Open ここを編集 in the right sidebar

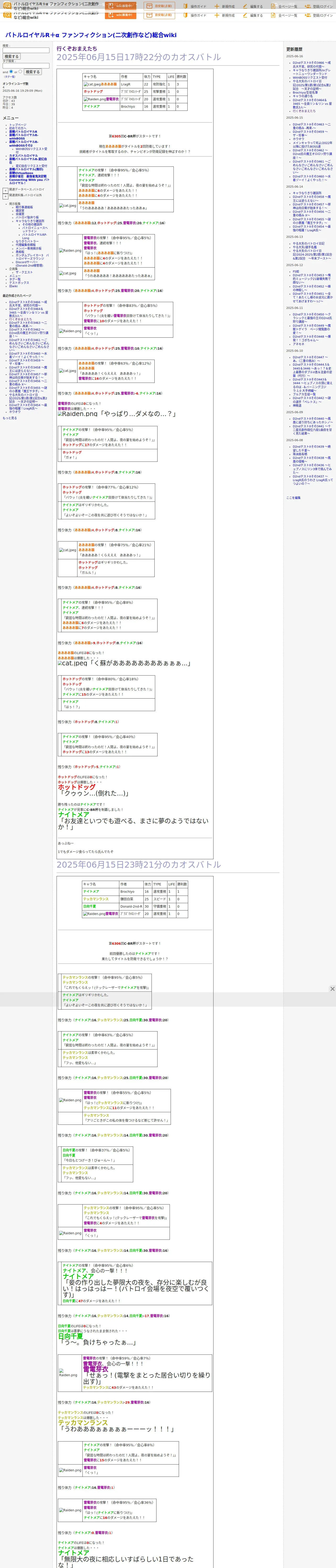pos(293,497)
